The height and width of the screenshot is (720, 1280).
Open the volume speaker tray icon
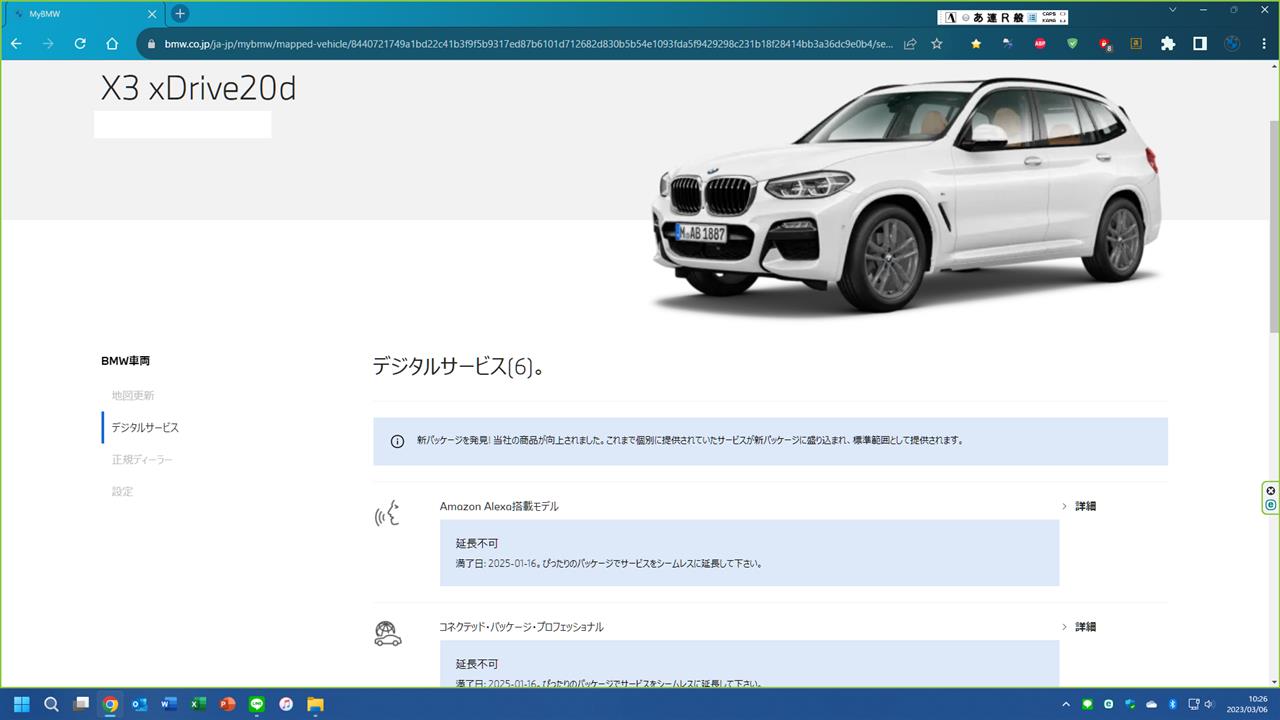tap(1210, 704)
